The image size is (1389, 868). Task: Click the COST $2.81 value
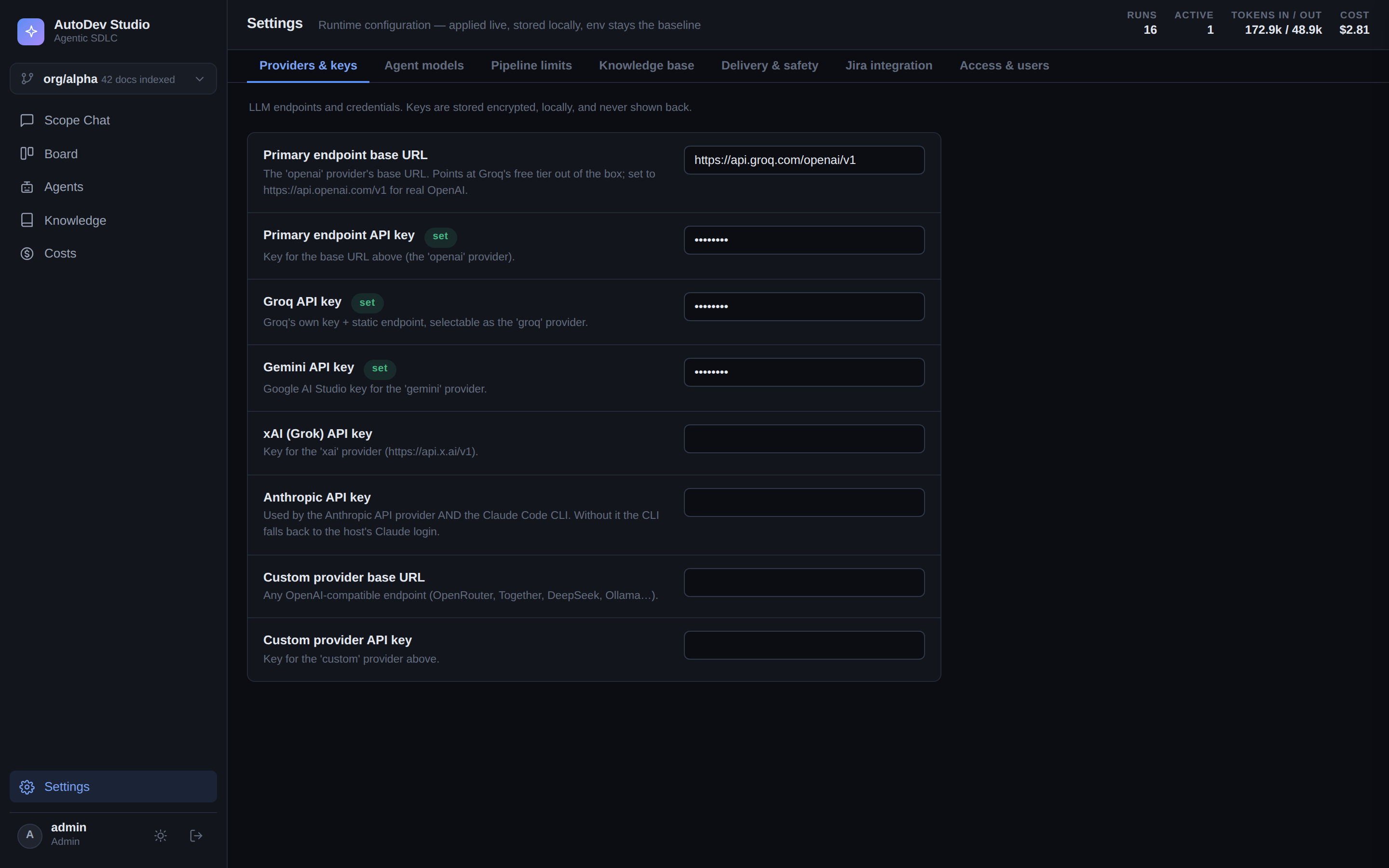tap(1354, 30)
